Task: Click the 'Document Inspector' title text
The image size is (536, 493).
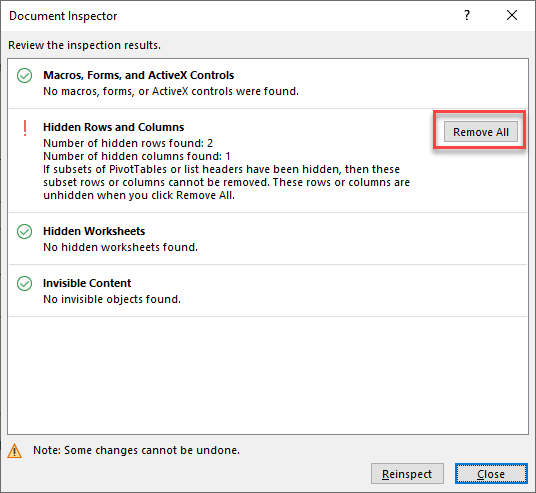Action: 63,16
